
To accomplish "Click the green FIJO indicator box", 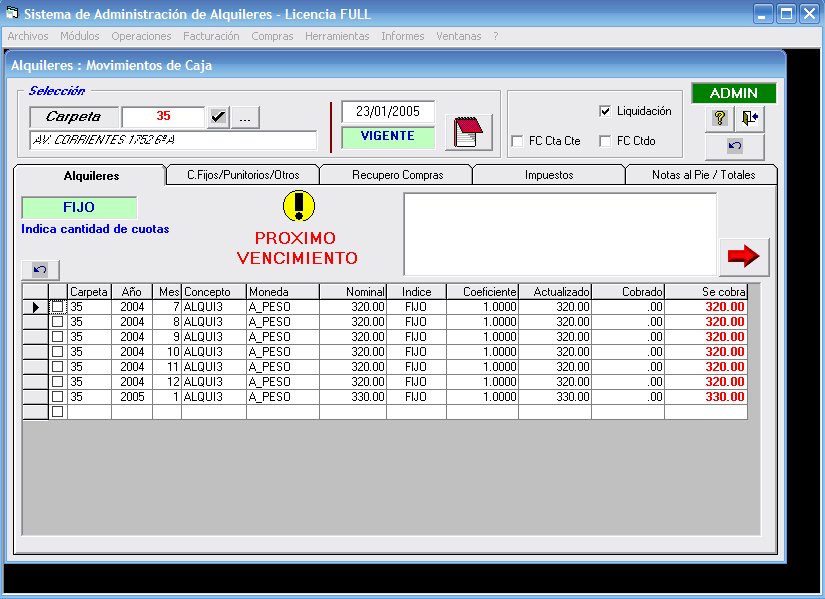I will [x=79, y=207].
